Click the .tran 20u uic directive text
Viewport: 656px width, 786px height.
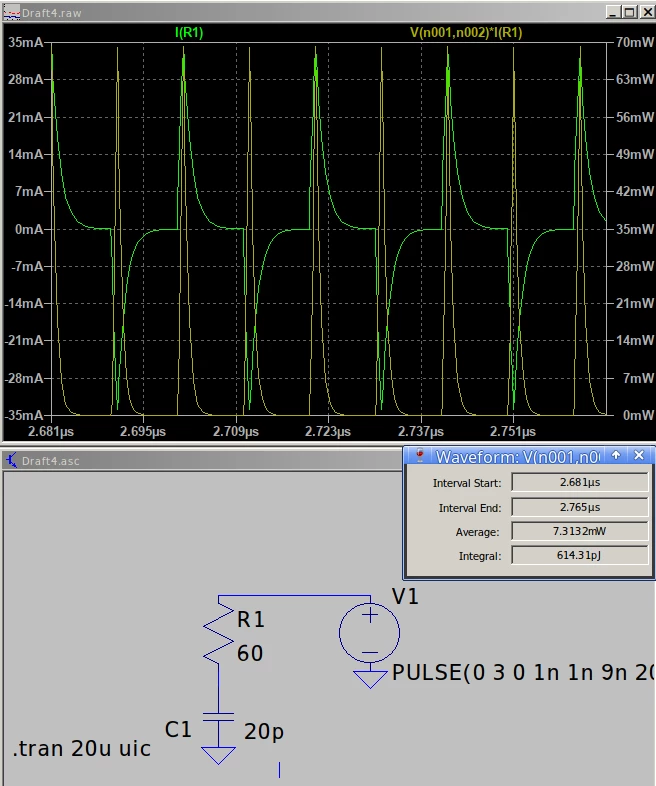[x=82, y=748]
